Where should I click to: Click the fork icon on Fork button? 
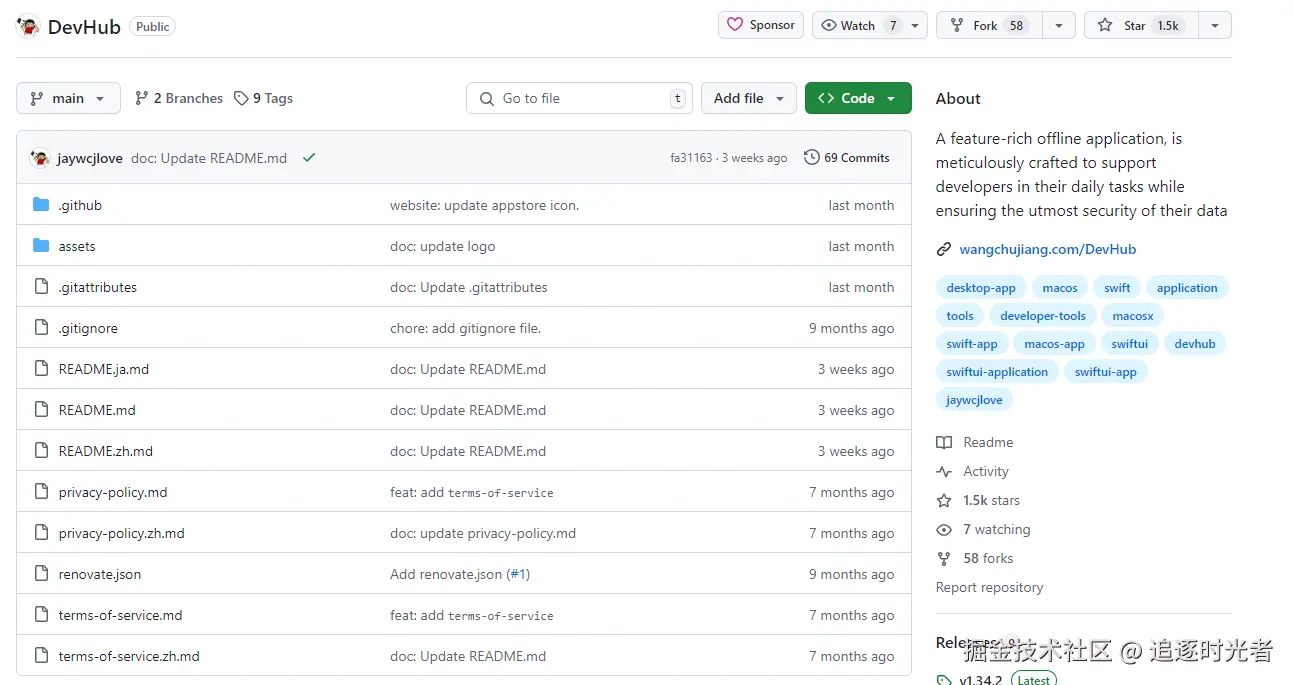[x=957, y=25]
